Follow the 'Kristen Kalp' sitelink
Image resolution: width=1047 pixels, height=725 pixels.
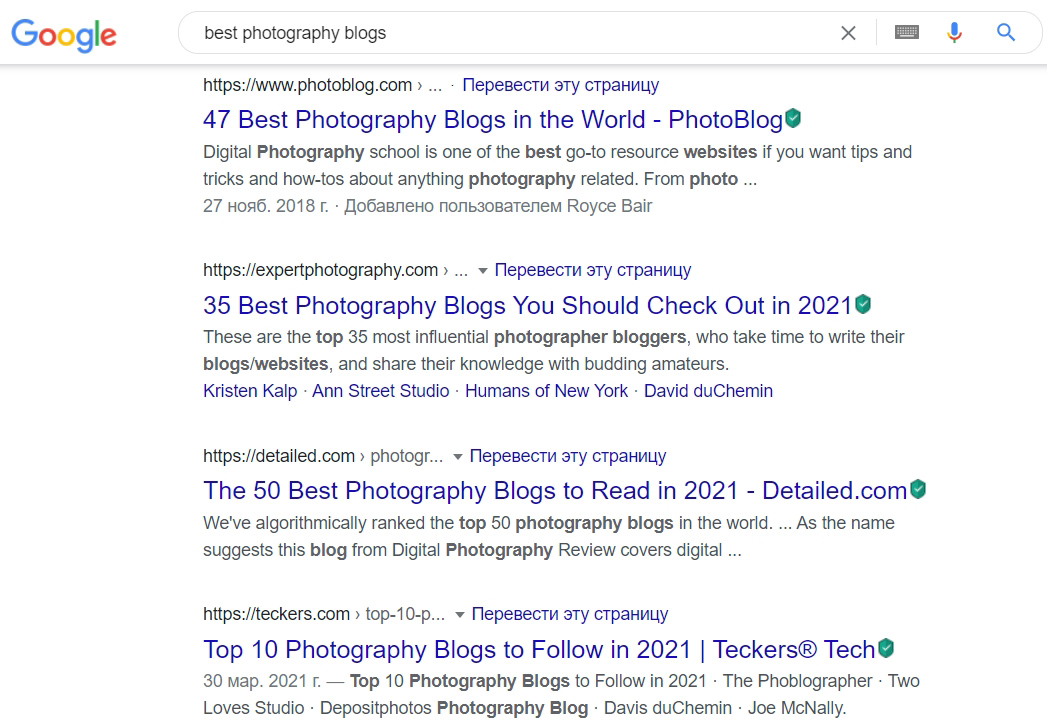250,391
